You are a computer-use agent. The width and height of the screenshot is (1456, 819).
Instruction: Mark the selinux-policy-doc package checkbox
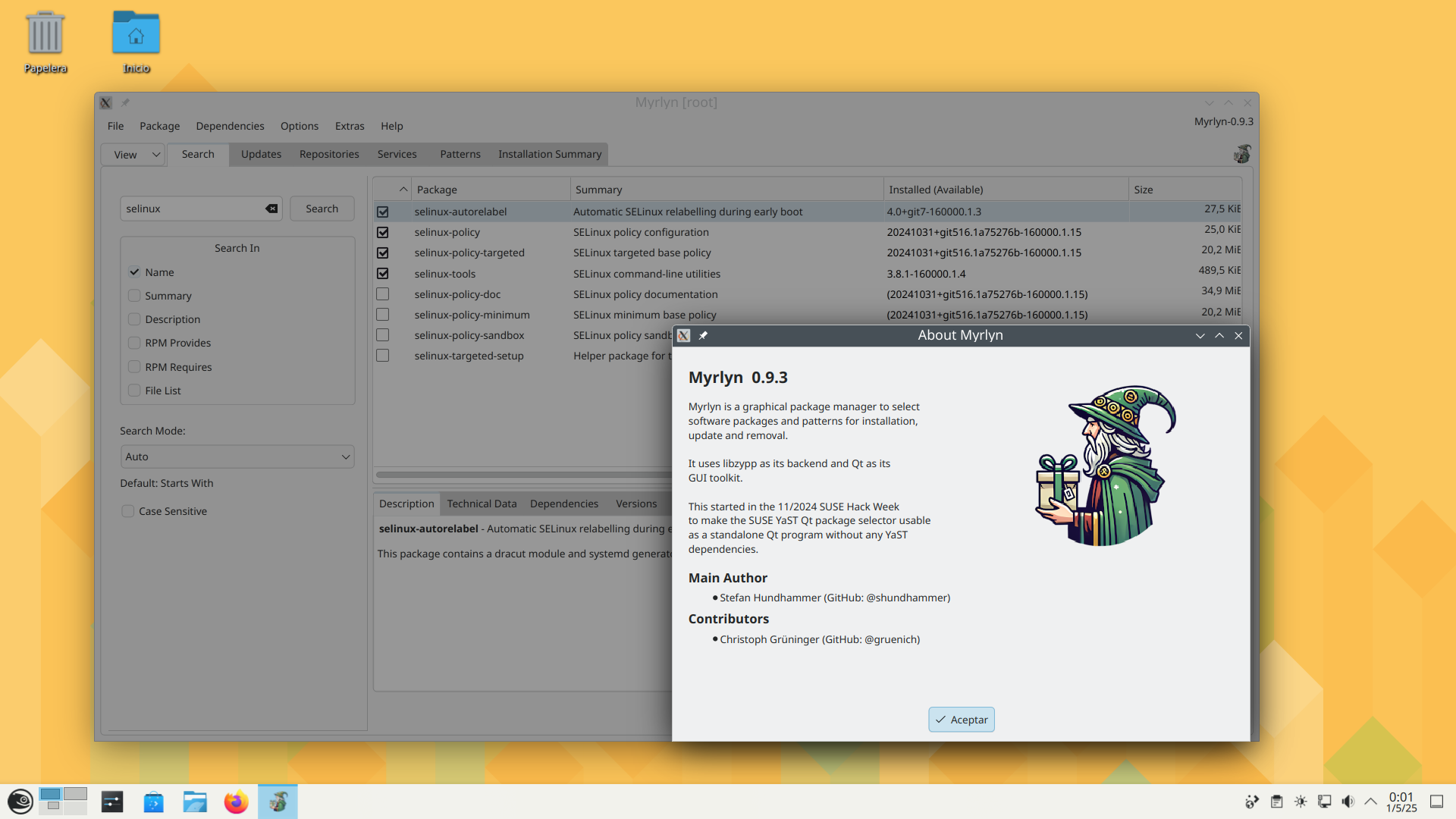(383, 294)
